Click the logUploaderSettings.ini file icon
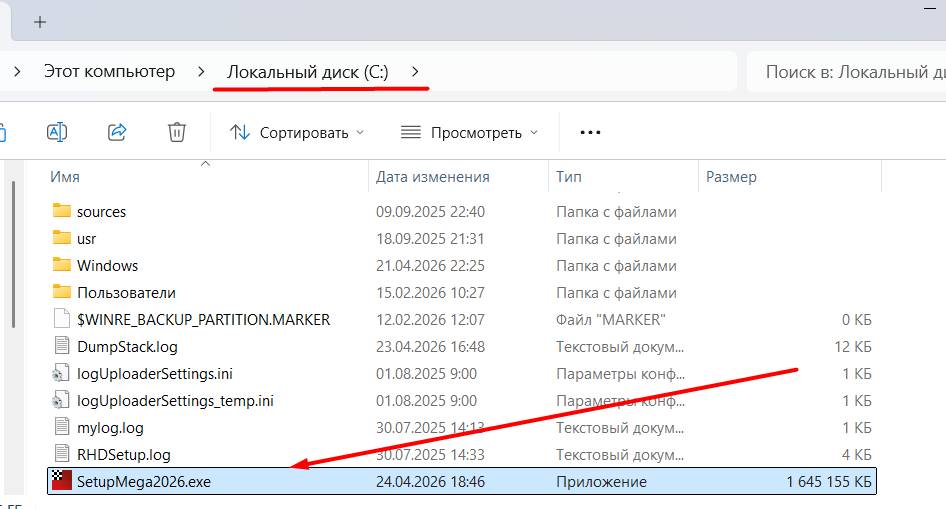 [x=62, y=374]
